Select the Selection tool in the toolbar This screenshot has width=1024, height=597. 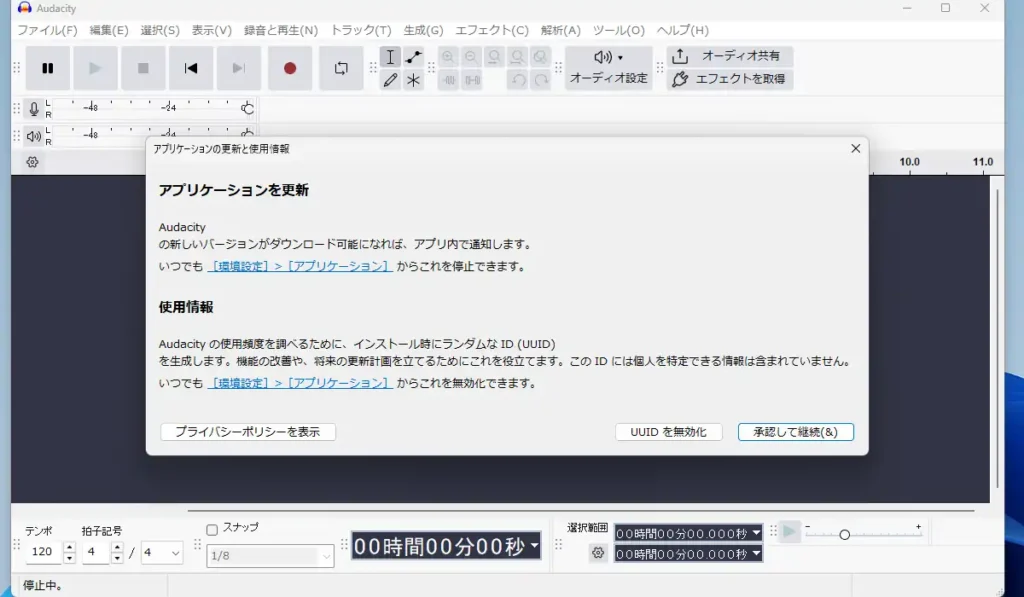pyautogui.click(x=390, y=58)
